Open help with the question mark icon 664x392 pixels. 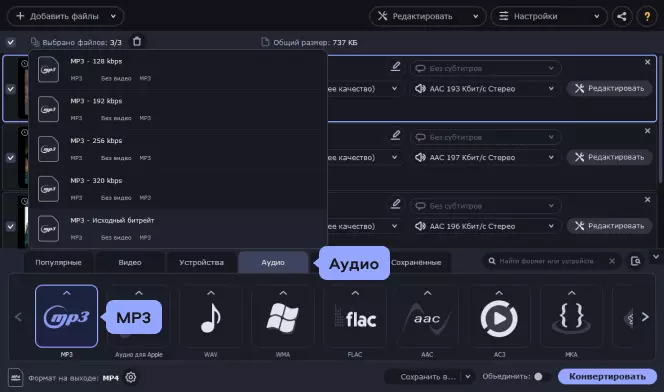[647, 17]
